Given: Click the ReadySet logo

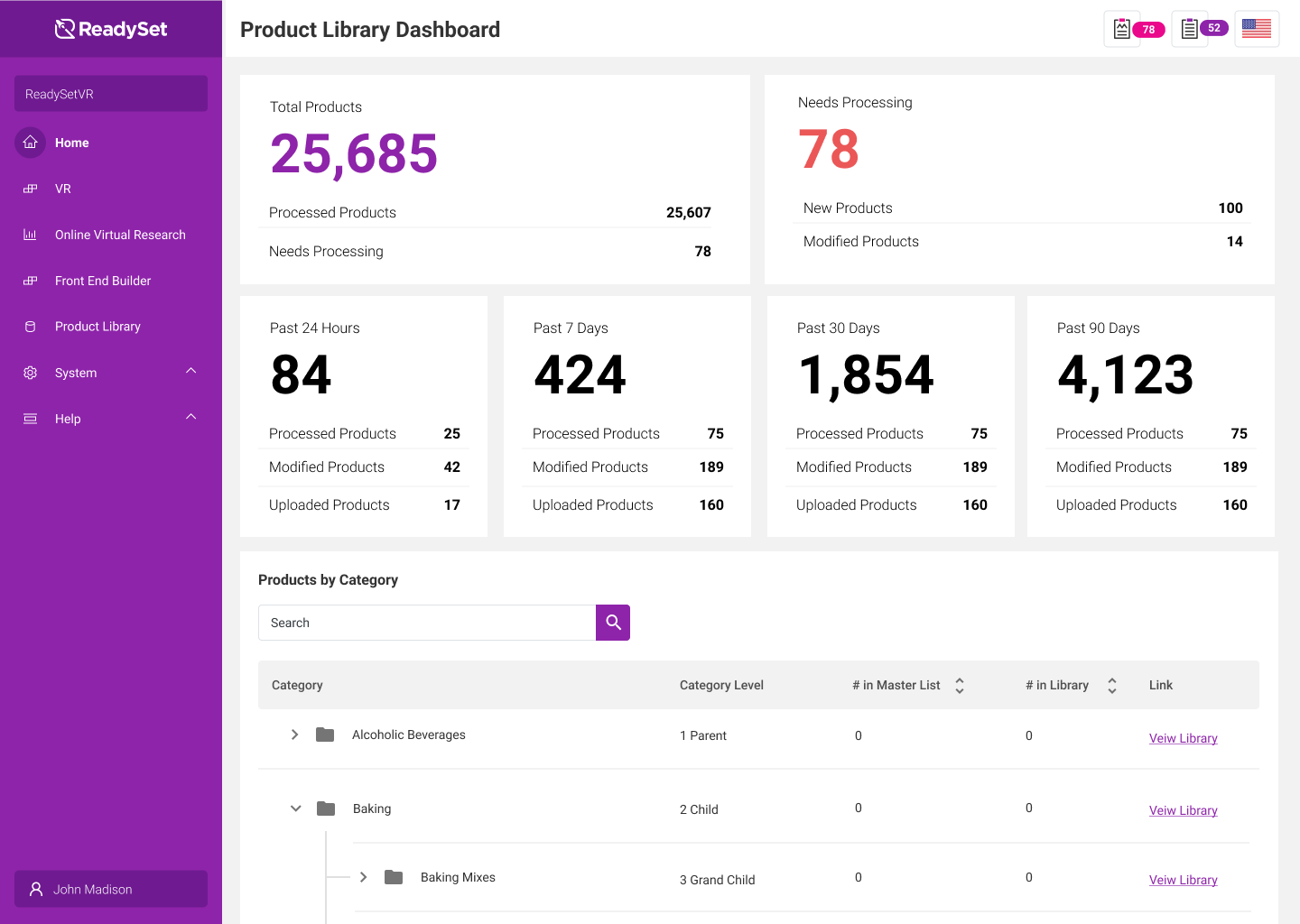Looking at the screenshot, I should pos(111,29).
